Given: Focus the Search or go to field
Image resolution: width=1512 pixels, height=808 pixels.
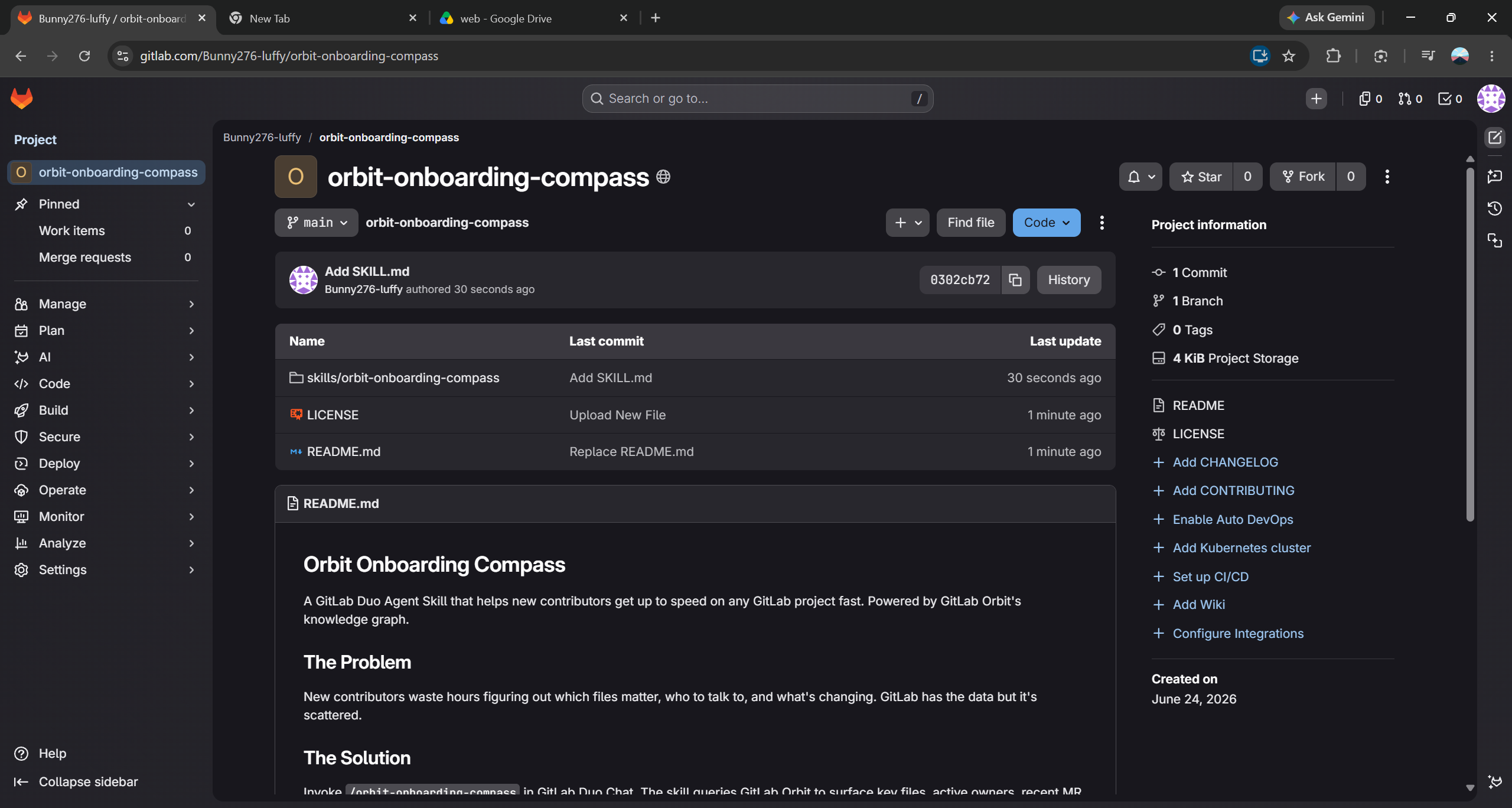Looking at the screenshot, I should [758, 99].
